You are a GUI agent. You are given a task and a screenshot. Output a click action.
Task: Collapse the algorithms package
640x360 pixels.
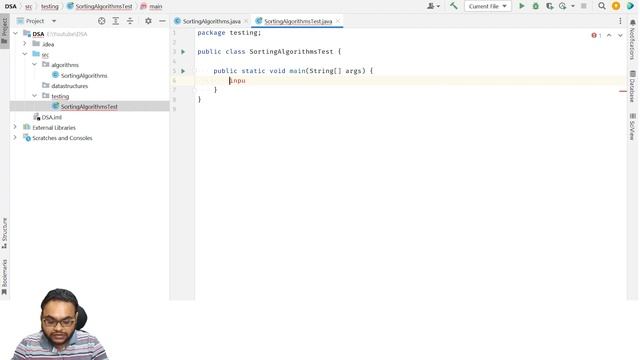point(35,65)
